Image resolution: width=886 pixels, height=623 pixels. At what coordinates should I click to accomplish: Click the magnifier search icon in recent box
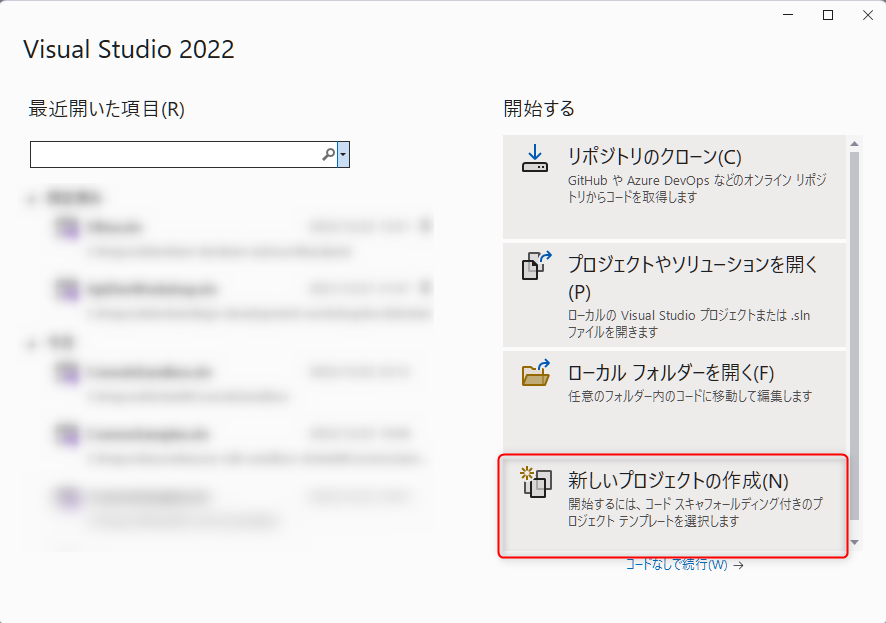tap(328, 154)
